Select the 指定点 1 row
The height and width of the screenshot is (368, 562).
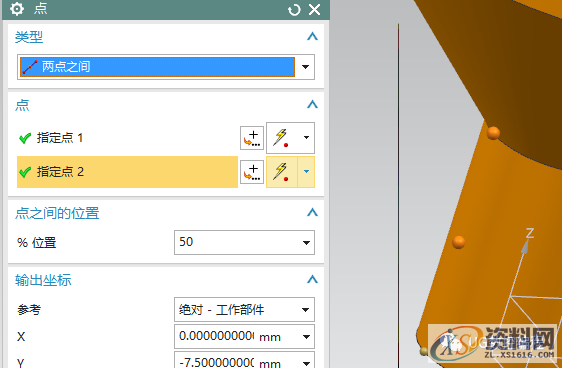(x=127, y=138)
